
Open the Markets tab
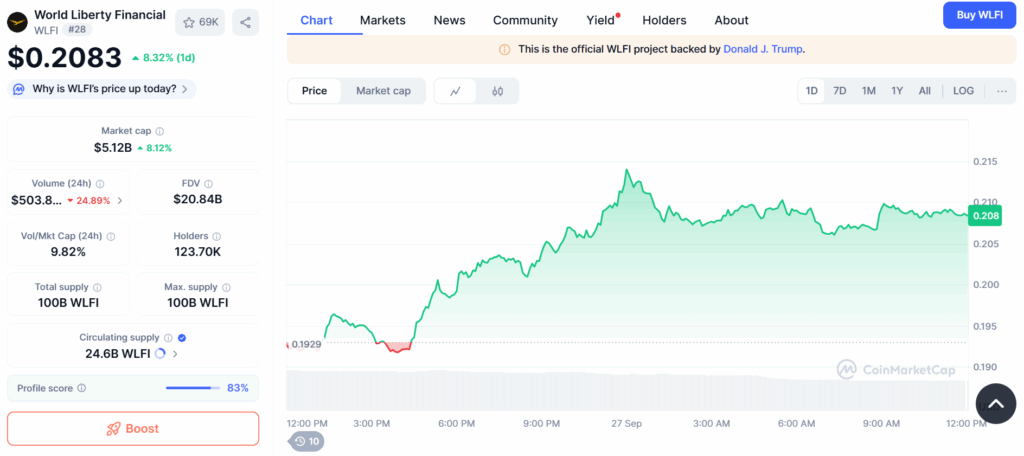(383, 20)
